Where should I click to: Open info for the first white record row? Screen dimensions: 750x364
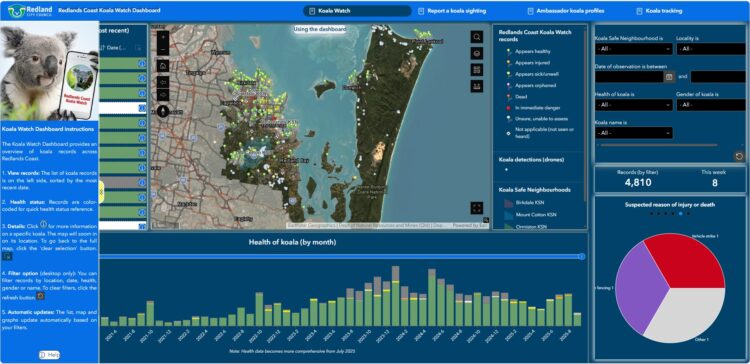coord(142,108)
